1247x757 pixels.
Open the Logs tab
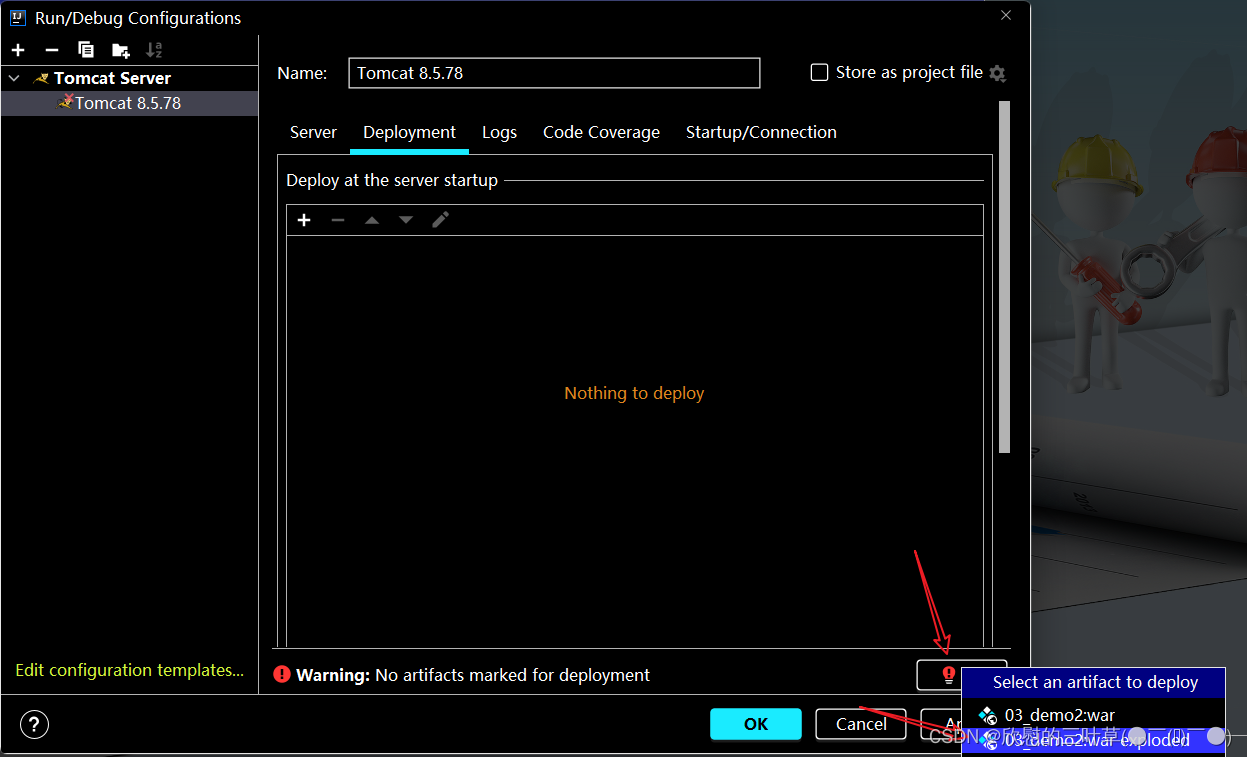point(499,132)
